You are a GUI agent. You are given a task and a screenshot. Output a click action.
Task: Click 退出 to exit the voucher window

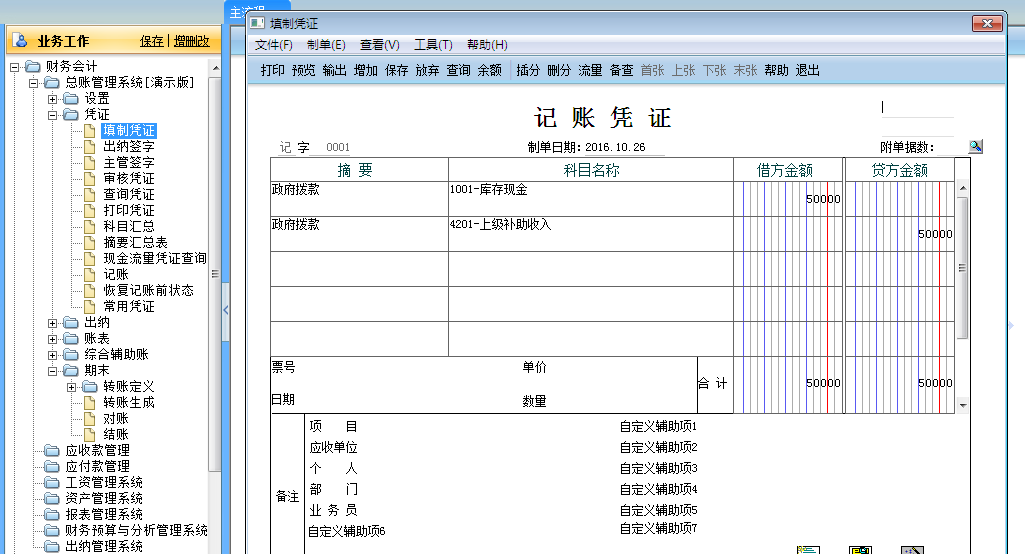coord(807,70)
